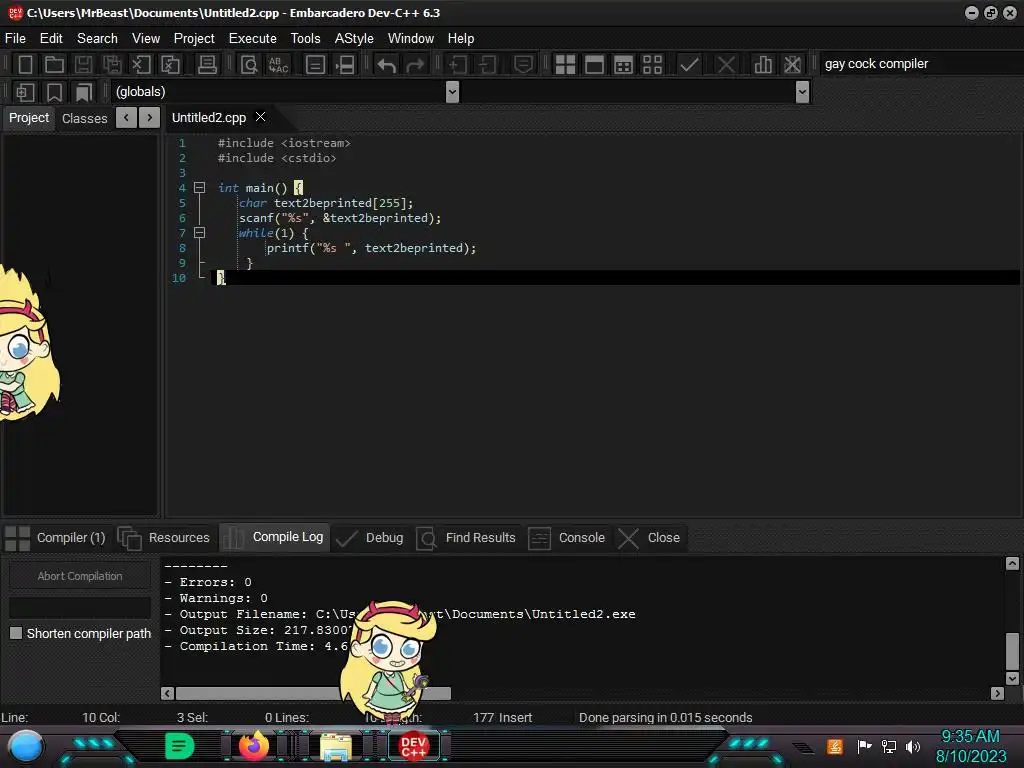The width and height of the screenshot is (1024, 768).
Task: Click the Compile four-squares icon
Action: [x=565, y=65]
